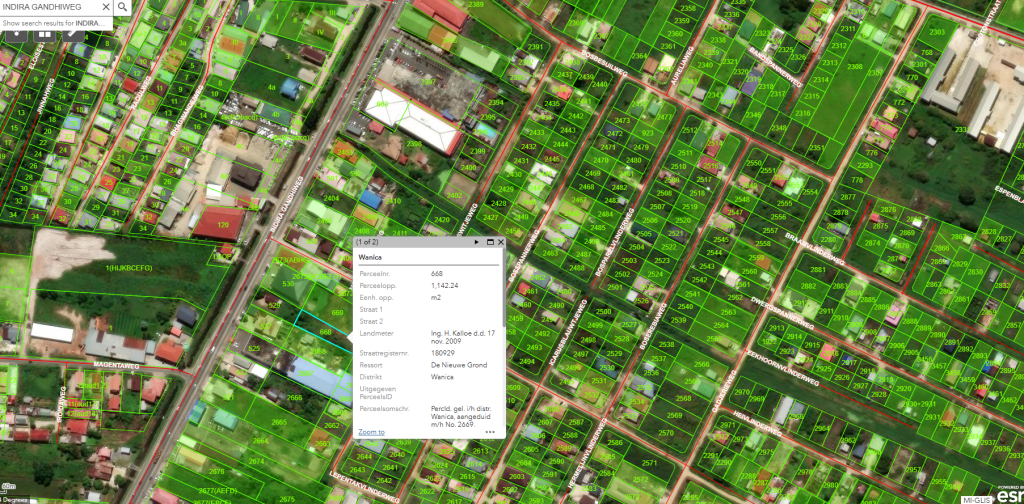Select the cyan-highlighted parcel 668

(x=325, y=332)
